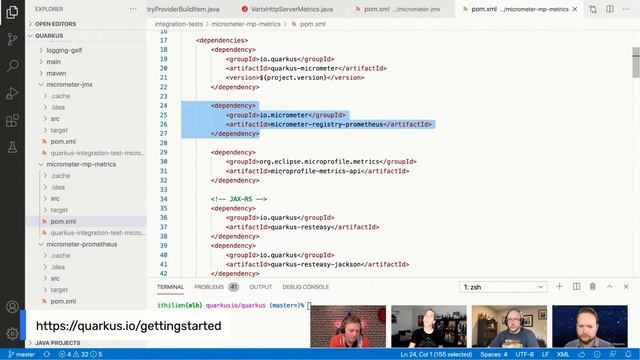Click the JAX-RS comment text
This screenshot has height=360, width=640.
tap(239, 199)
